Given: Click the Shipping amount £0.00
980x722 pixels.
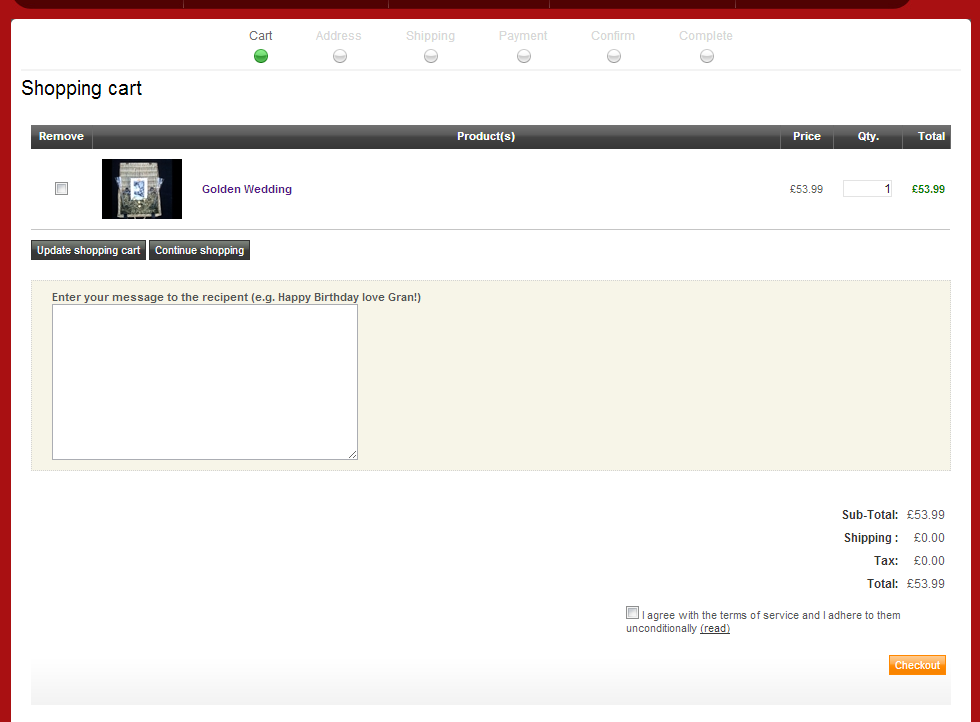Looking at the screenshot, I should pos(929,538).
